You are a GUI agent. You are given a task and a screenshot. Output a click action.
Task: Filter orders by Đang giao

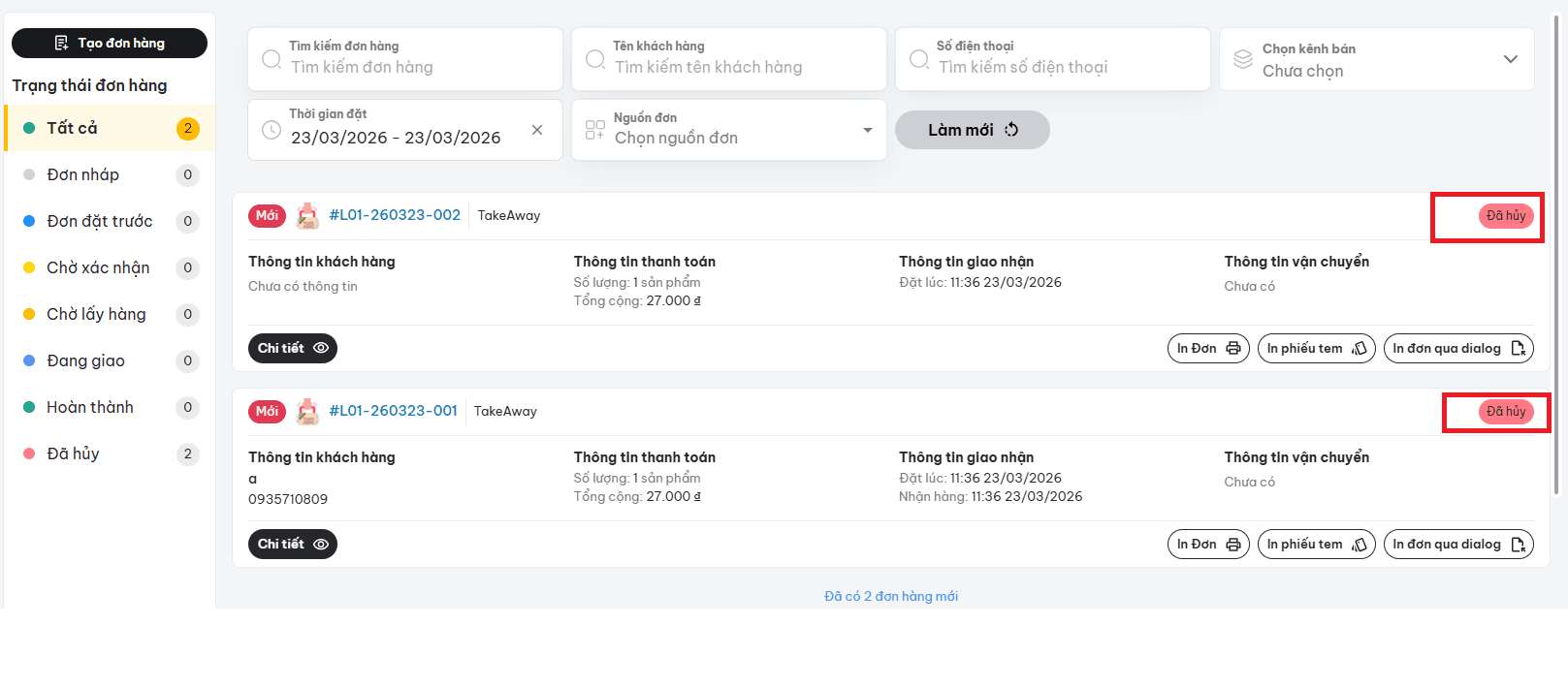tap(110, 360)
